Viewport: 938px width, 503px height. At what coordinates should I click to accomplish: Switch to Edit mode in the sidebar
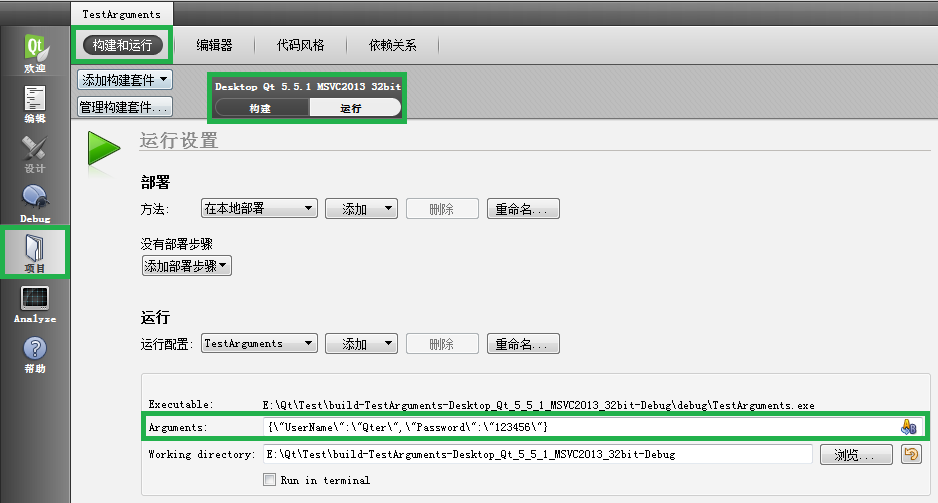click(35, 104)
